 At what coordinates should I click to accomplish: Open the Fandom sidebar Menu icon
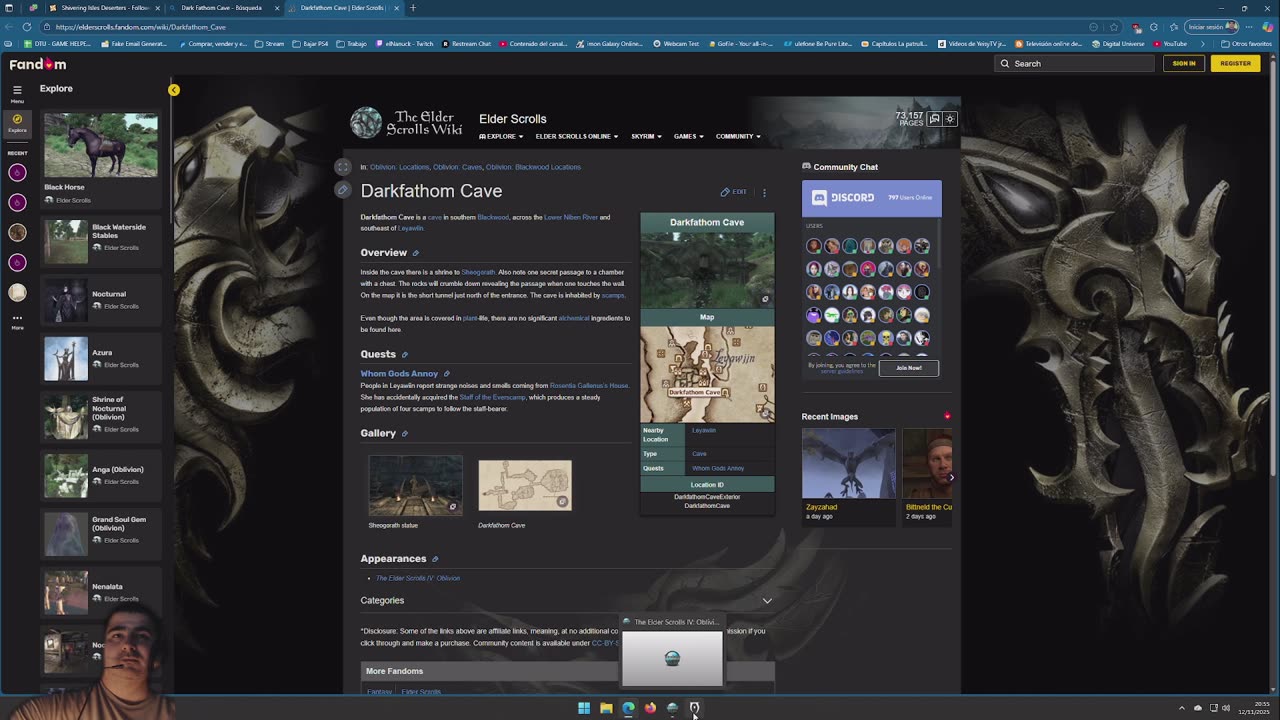point(17,94)
